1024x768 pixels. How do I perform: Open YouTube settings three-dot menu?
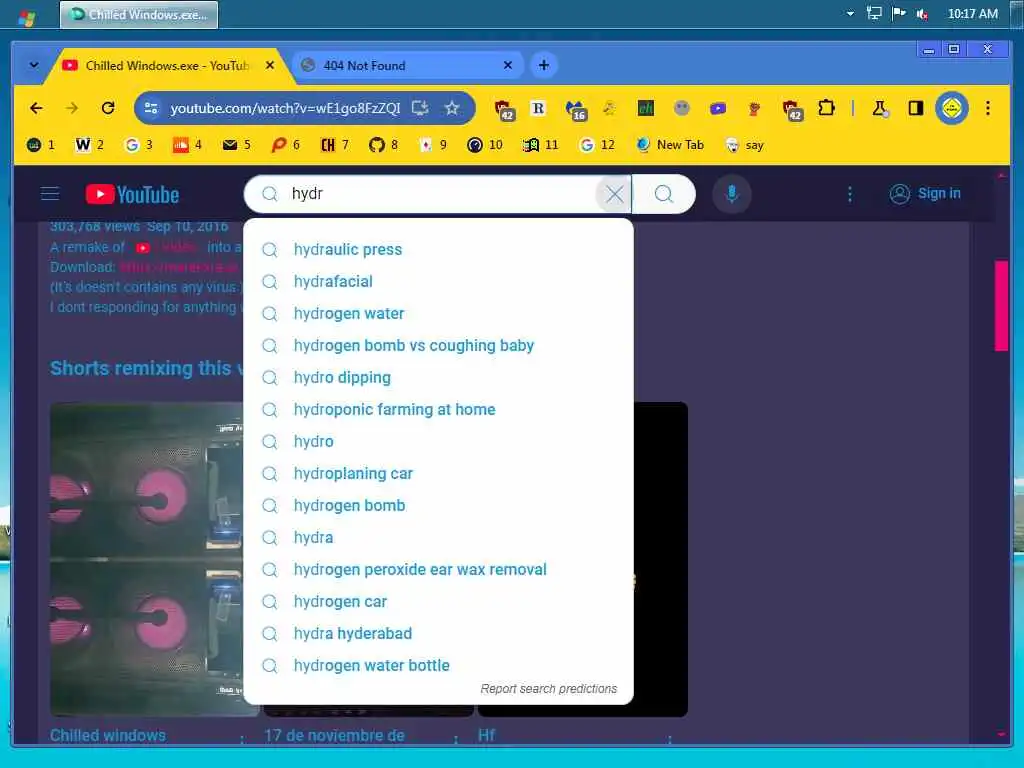click(x=850, y=194)
